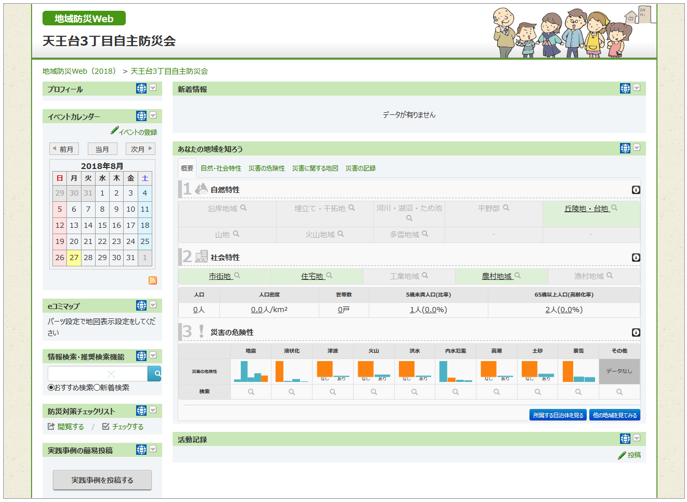Open the 防災対策チェックリスト panel dropdown arrow
Viewport: 687px width, 502px height.
point(153,411)
